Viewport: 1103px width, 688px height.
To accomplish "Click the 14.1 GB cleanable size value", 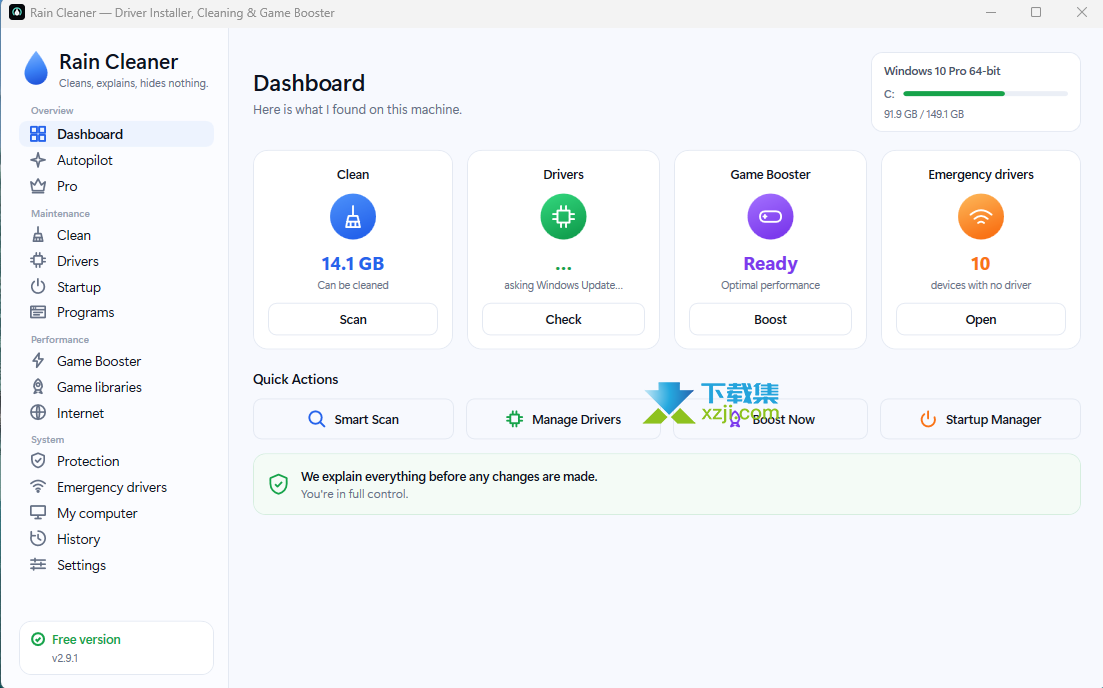I will pos(352,264).
